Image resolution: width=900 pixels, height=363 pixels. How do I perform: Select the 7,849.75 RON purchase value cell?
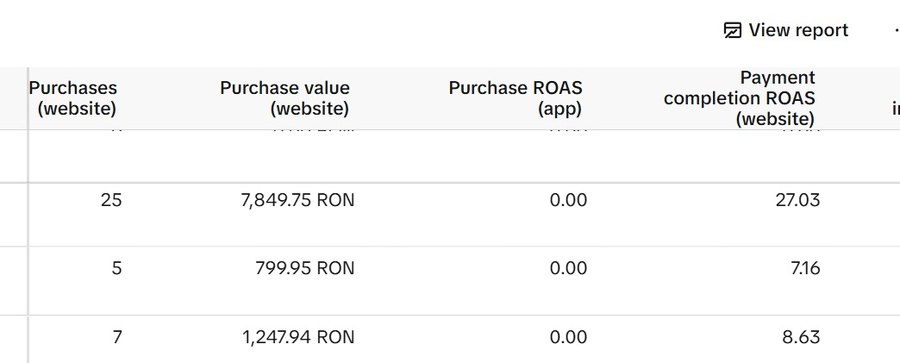point(297,200)
